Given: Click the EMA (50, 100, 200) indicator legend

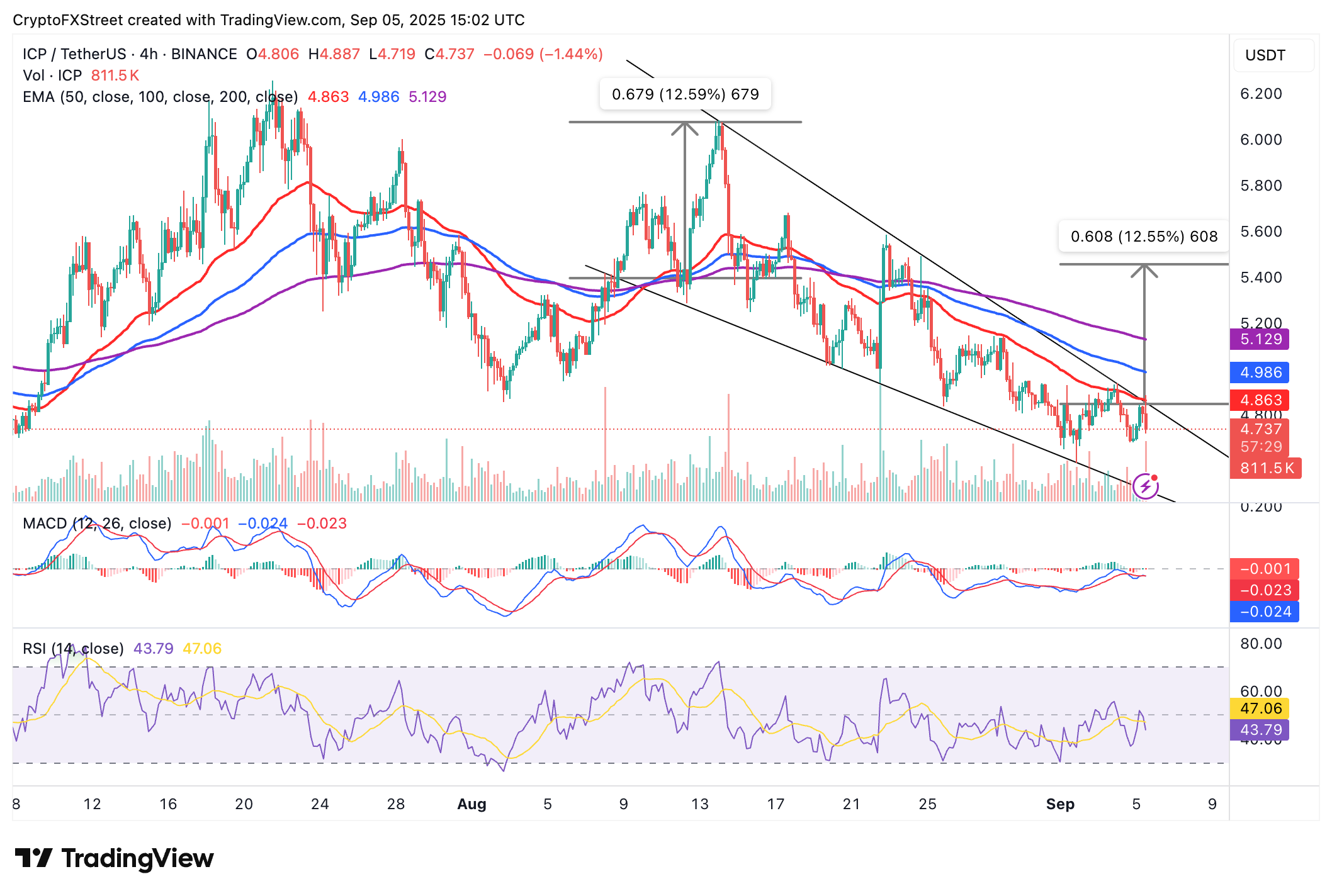Looking at the screenshot, I should (160, 97).
